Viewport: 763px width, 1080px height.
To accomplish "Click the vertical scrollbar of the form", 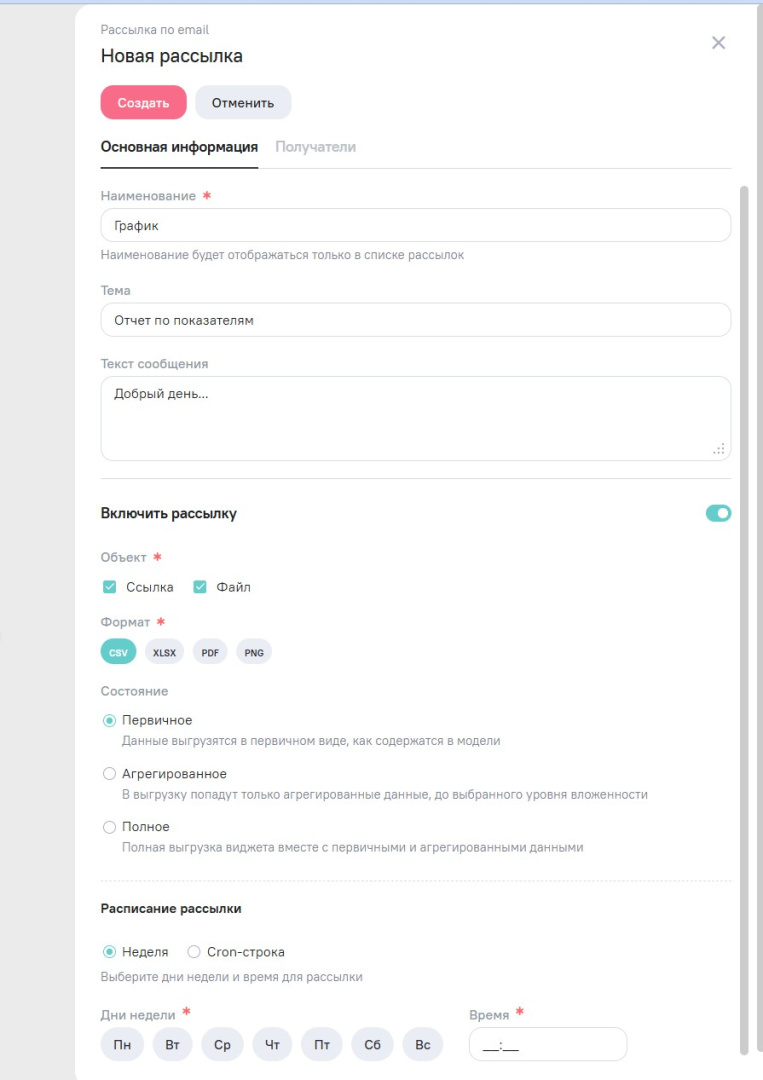I will pos(743,600).
